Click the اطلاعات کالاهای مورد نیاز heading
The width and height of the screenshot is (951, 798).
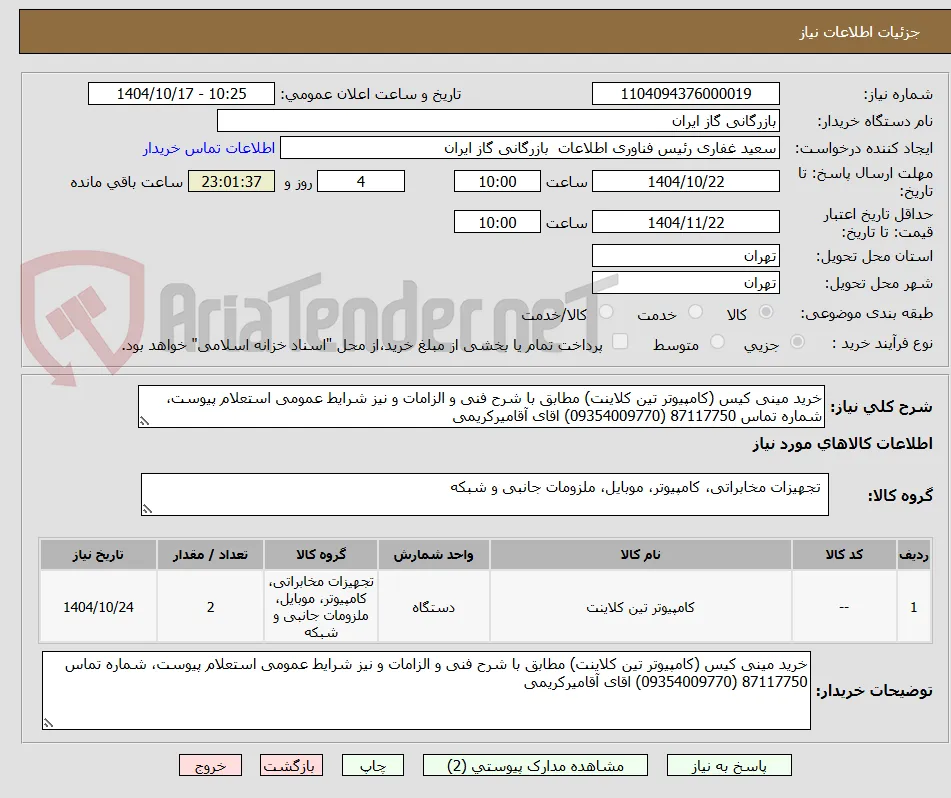click(x=842, y=444)
